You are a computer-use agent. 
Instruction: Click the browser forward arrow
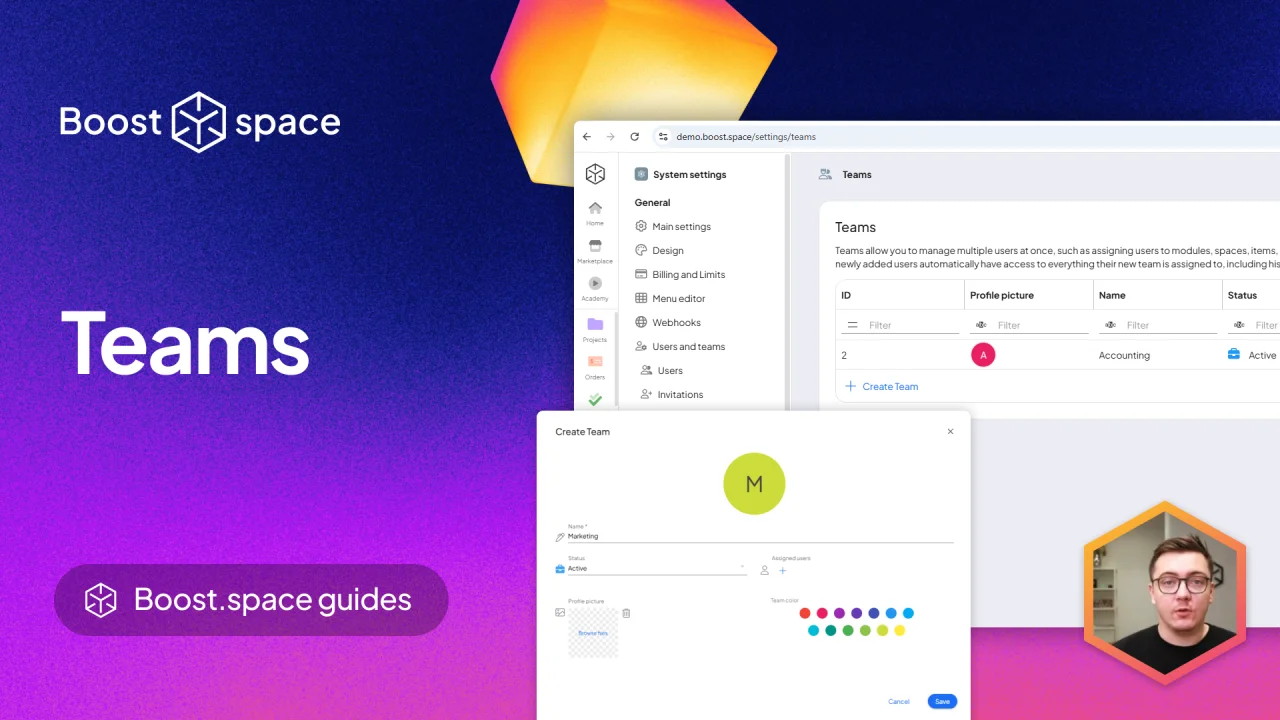pyautogui.click(x=611, y=137)
